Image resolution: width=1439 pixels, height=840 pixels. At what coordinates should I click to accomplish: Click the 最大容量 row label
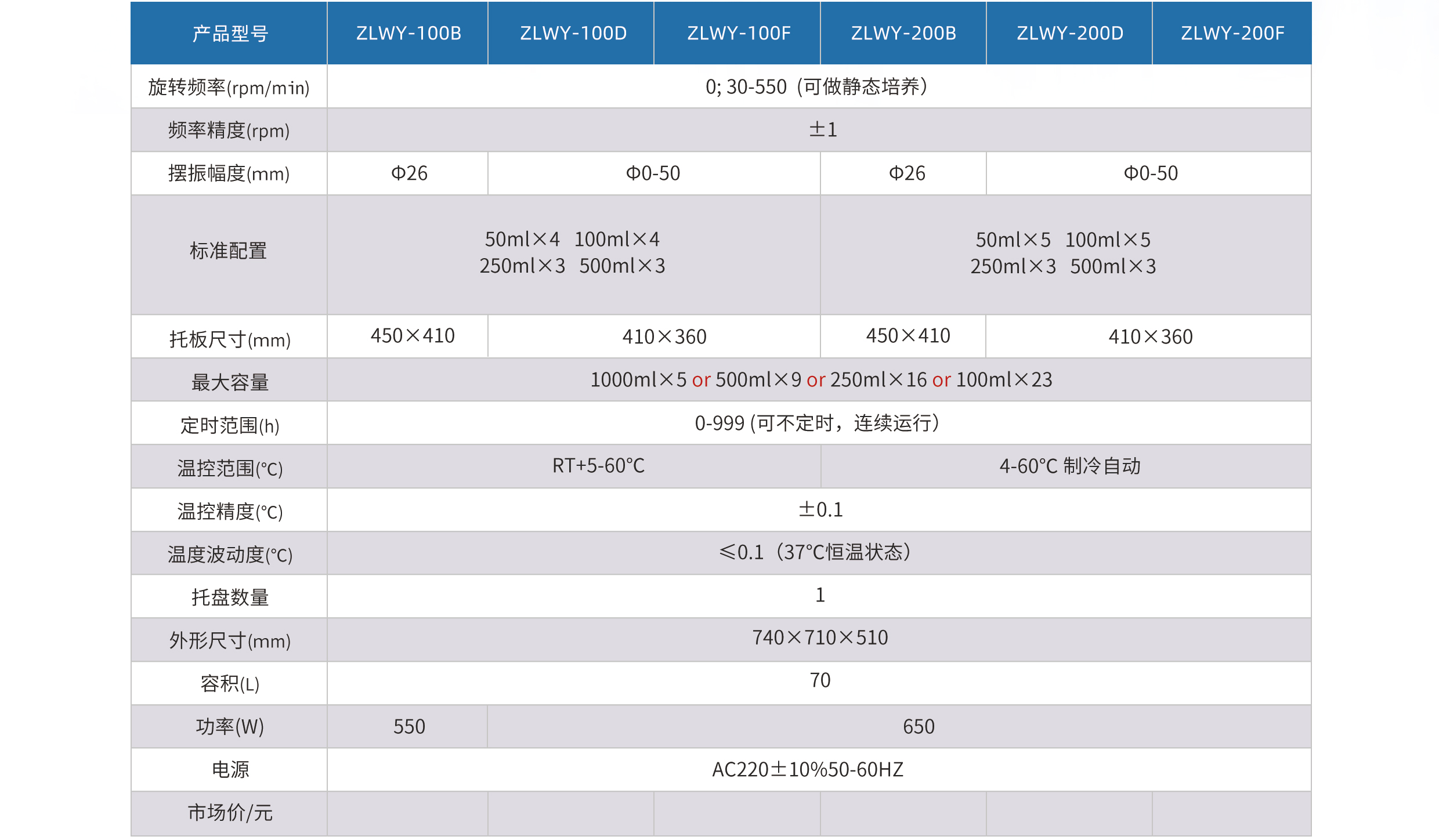(230, 383)
